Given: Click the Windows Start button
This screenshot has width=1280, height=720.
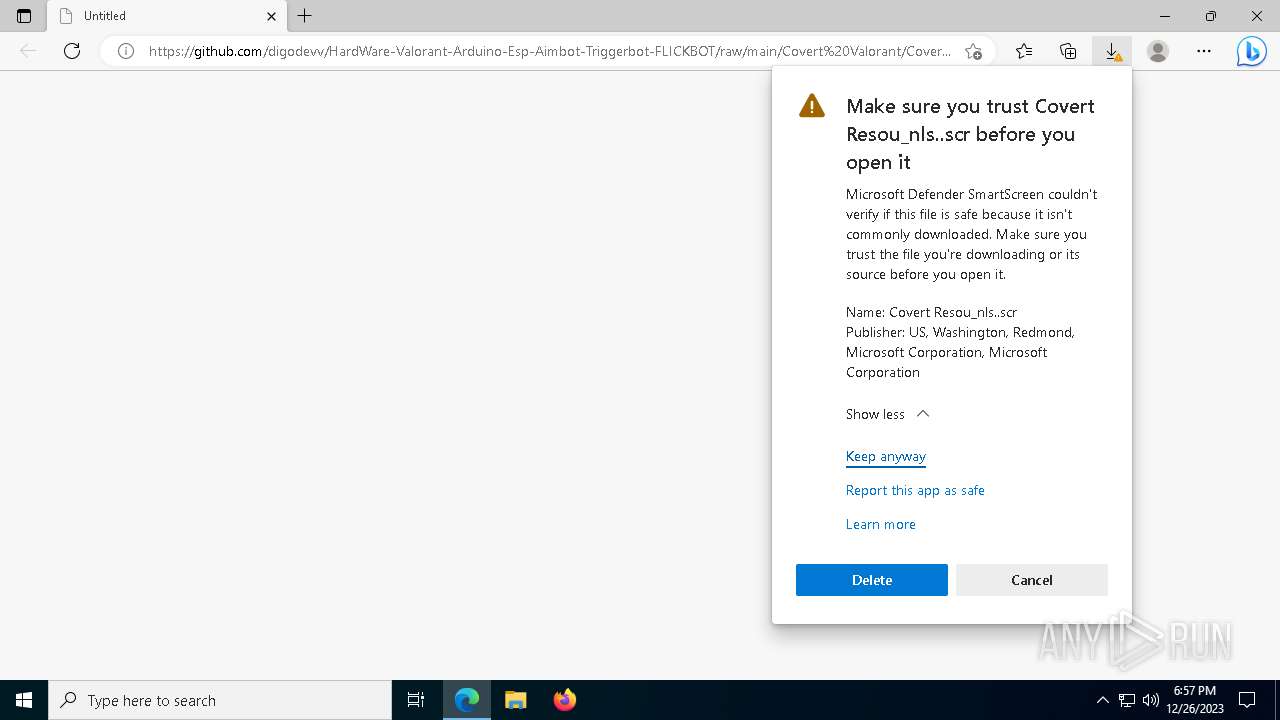Looking at the screenshot, I should [x=24, y=700].
